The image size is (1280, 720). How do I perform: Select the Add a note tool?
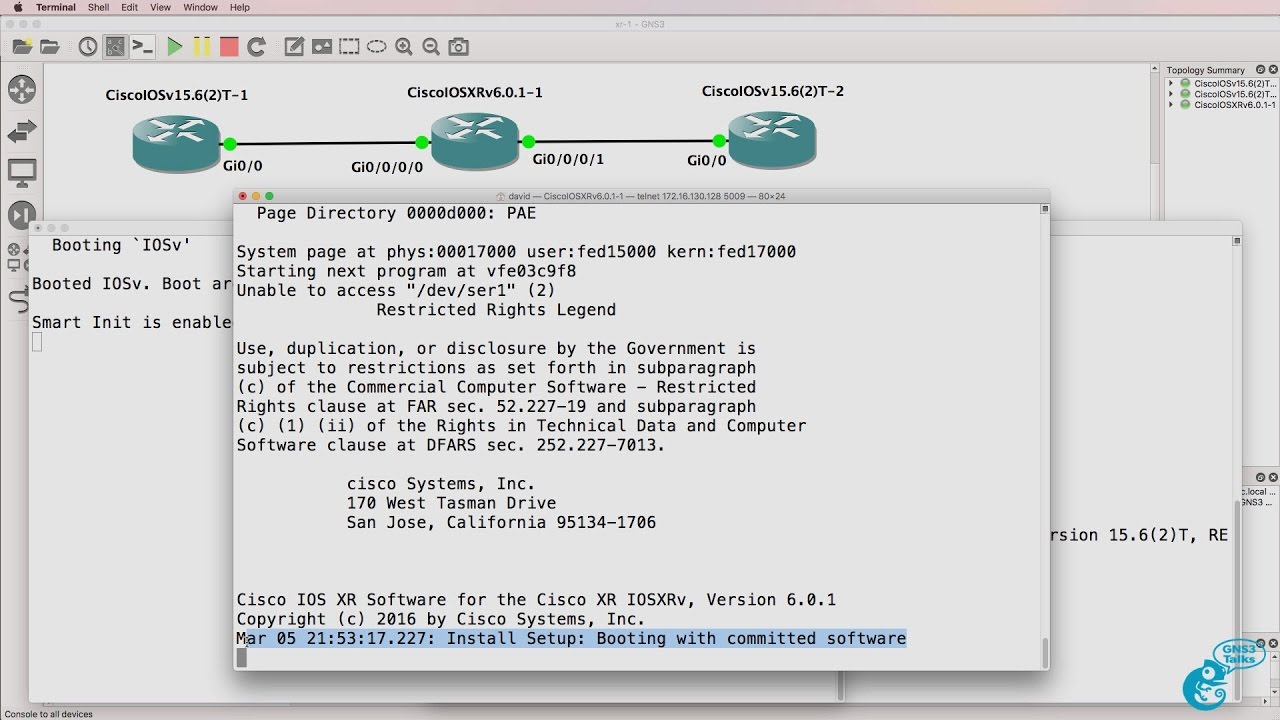(294, 46)
